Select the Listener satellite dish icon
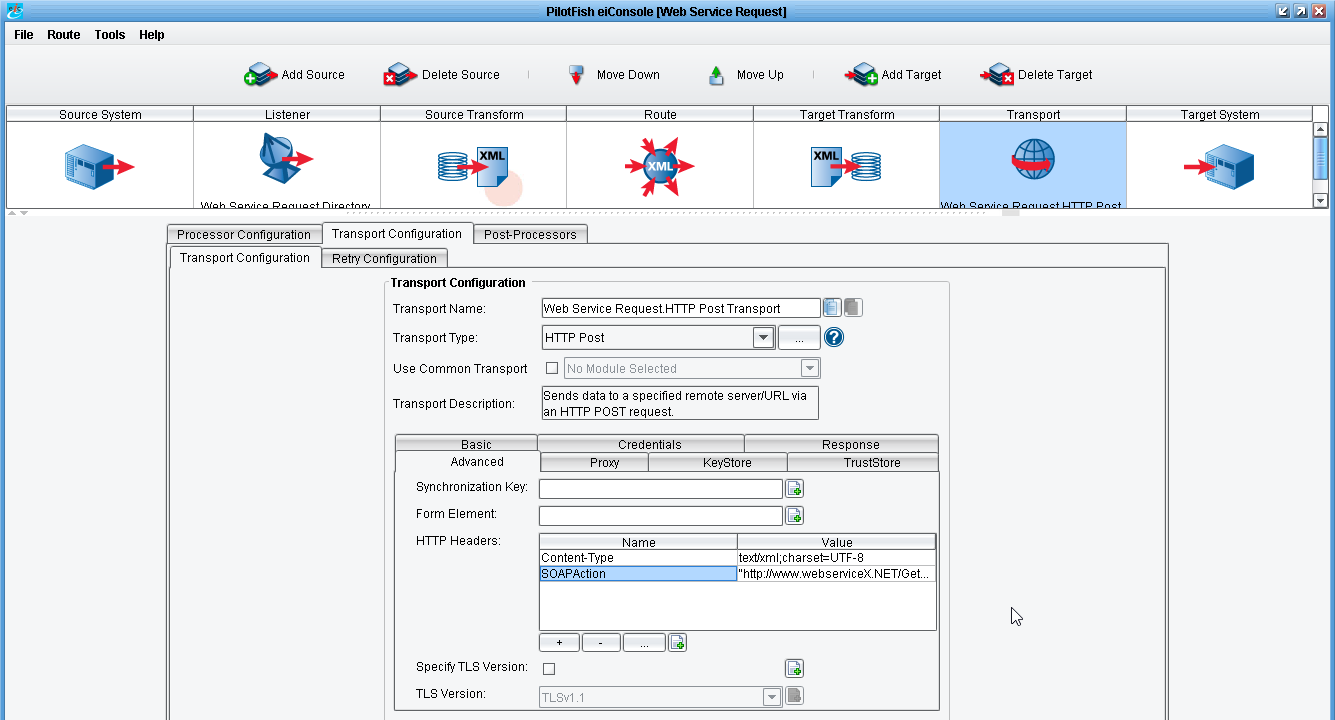This screenshot has height=720, width=1335. [x=286, y=160]
